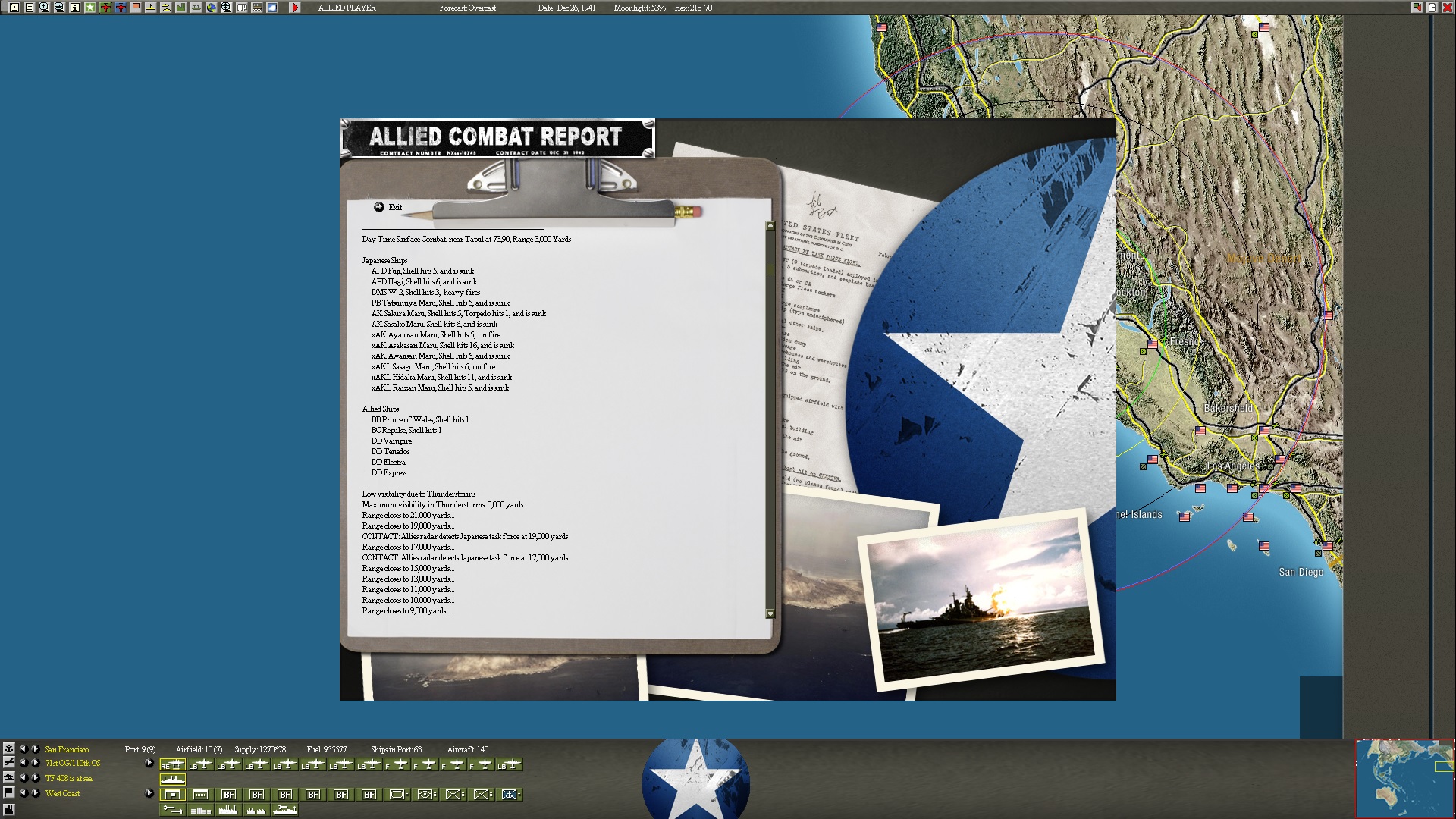The height and width of the screenshot is (819, 1456).
Task: Click the battleship firing photo thumbnail
Action: [x=983, y=601]
